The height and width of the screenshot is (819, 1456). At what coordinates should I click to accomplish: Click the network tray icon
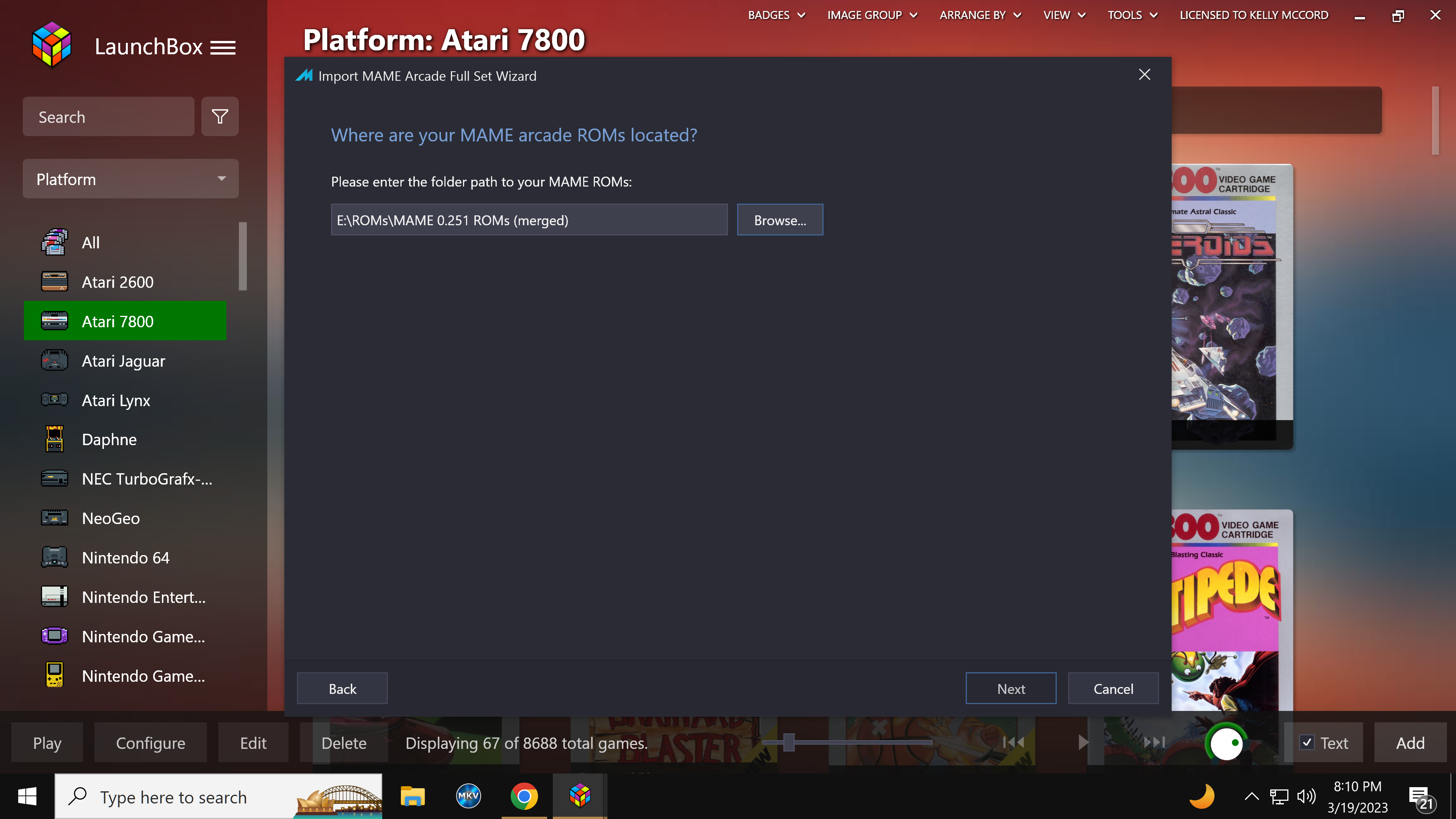(x=1279, y=797)
